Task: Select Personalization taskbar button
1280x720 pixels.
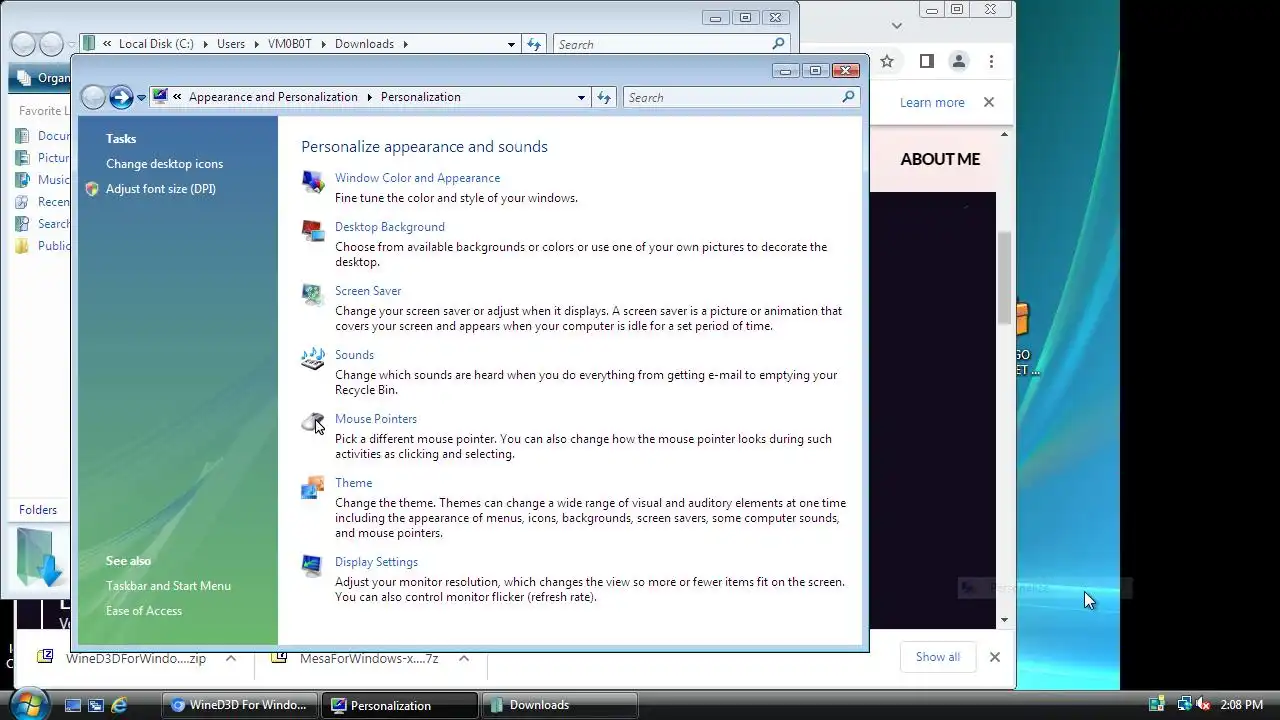Action: [401, 705]
